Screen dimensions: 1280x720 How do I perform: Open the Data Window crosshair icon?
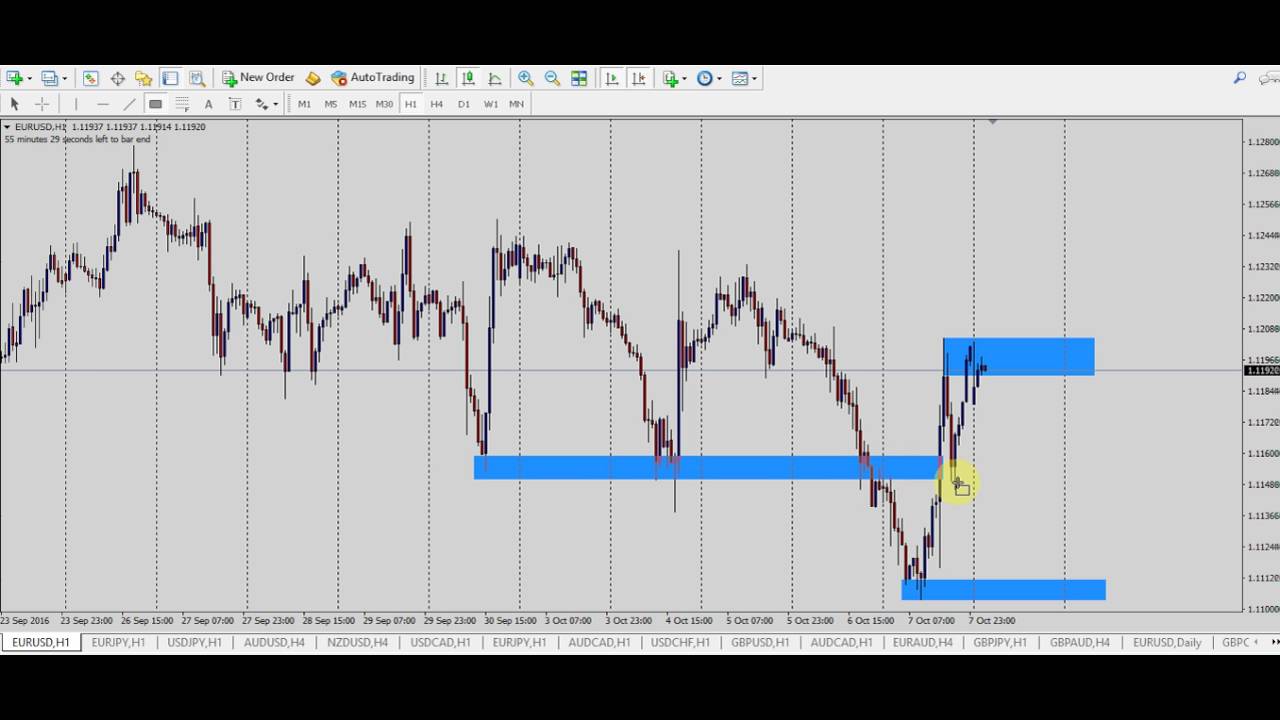tap(117, 78)
